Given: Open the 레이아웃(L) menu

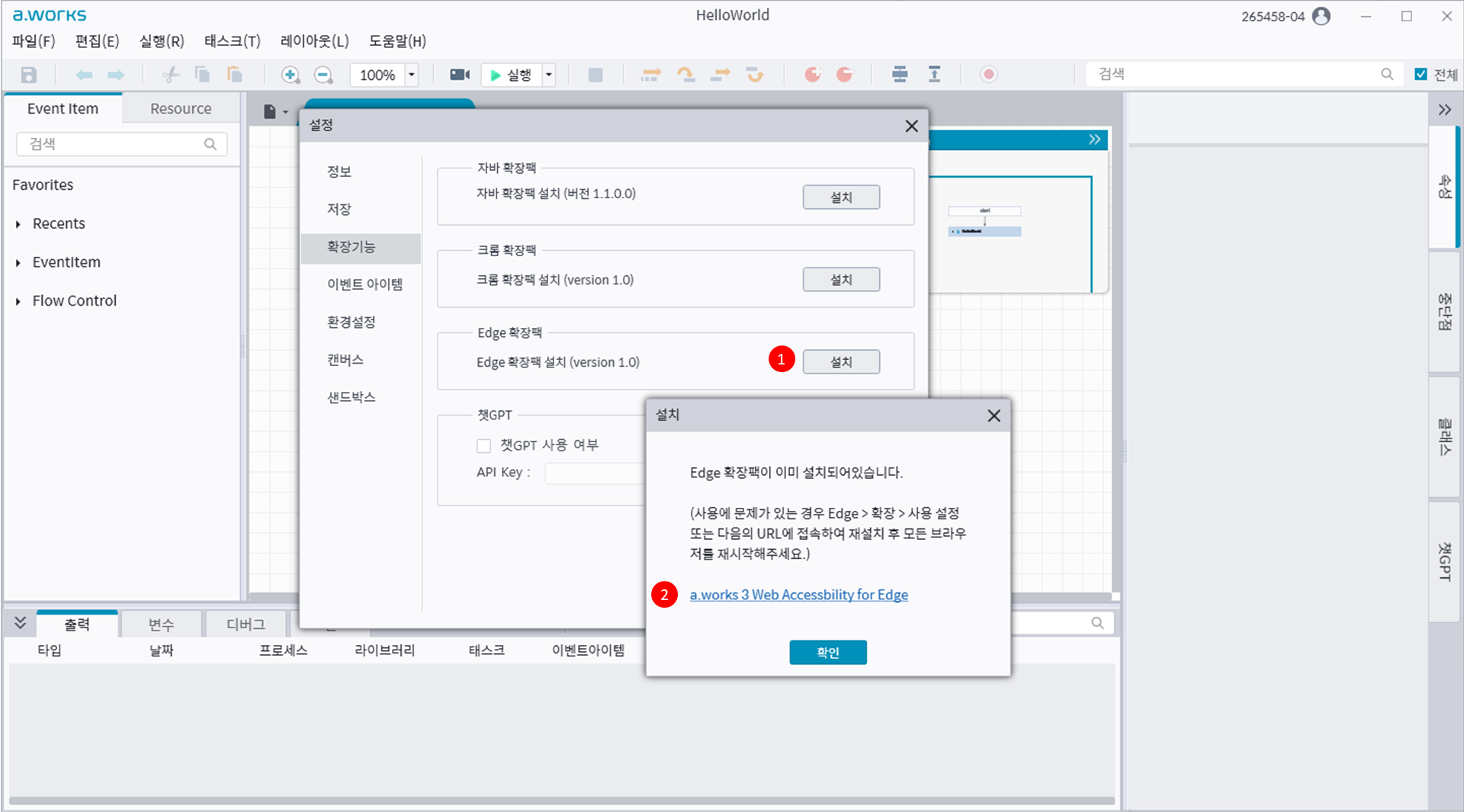Looking at the screenshot, I should click(314, 41).
